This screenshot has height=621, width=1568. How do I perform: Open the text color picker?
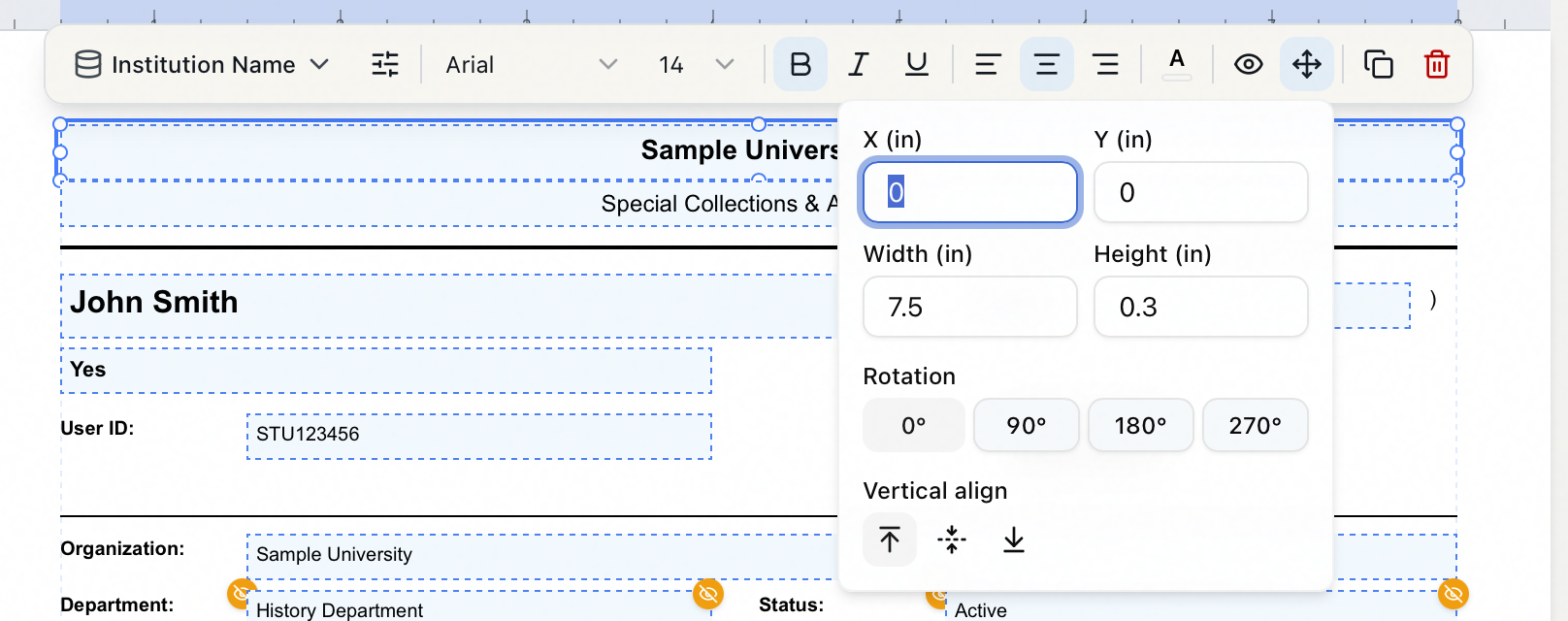click(1177, 65)
